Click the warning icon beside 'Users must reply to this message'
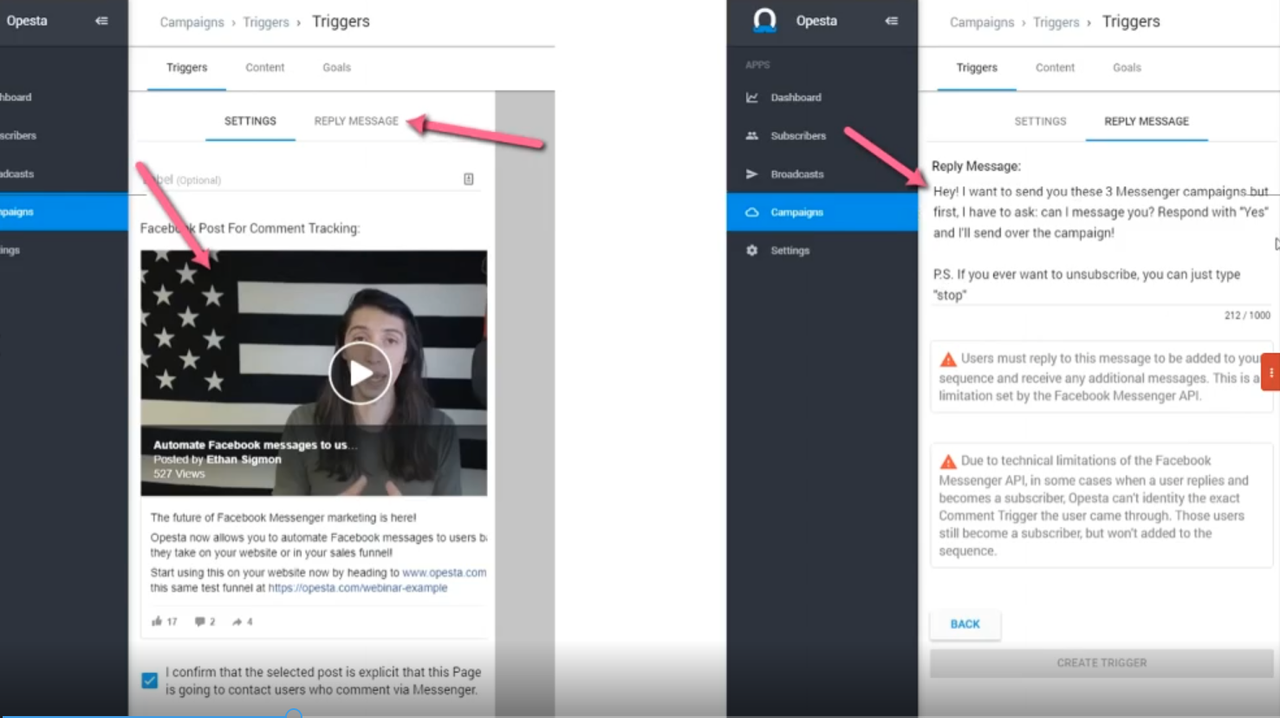Image resolution: width=1280 pixels, height=718 pixels. click(x=948, y=359)
